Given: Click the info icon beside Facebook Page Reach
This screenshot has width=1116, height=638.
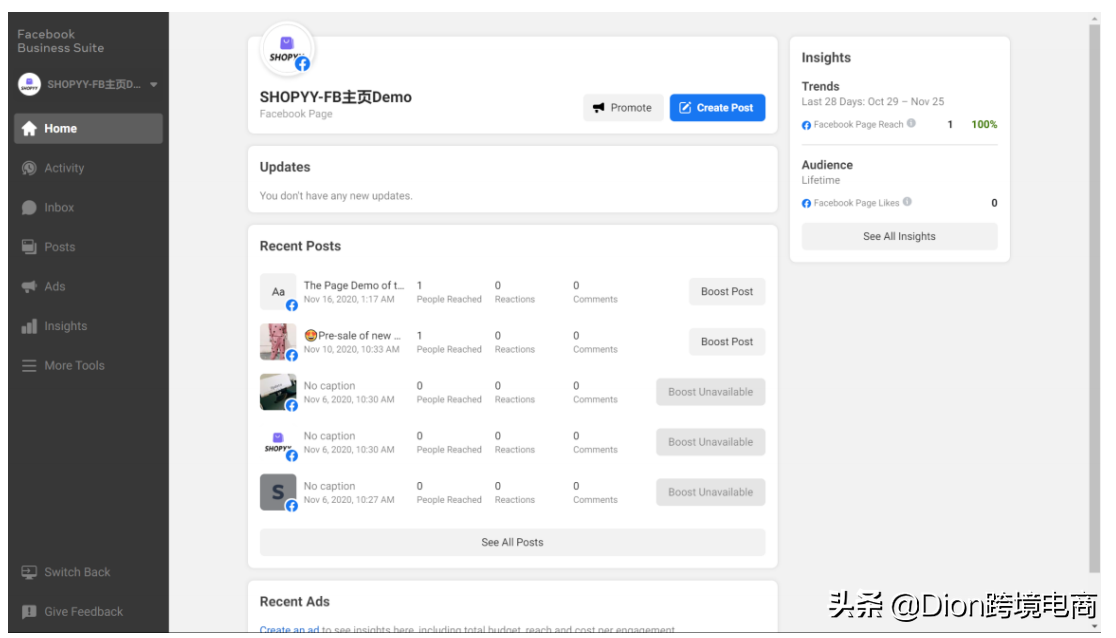Looking at the screenshot, I should pyautogui.click(x=911, y=123).
